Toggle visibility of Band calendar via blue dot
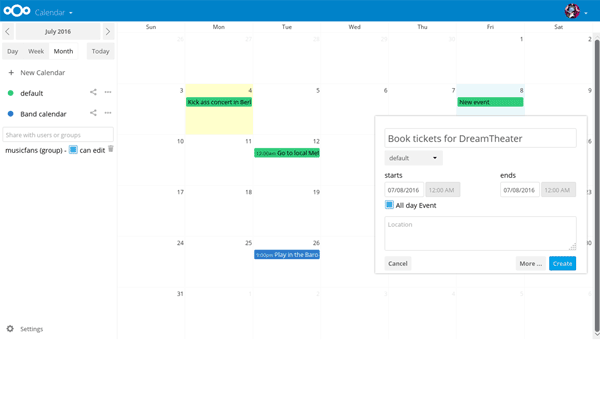 (x=11, y=114)
